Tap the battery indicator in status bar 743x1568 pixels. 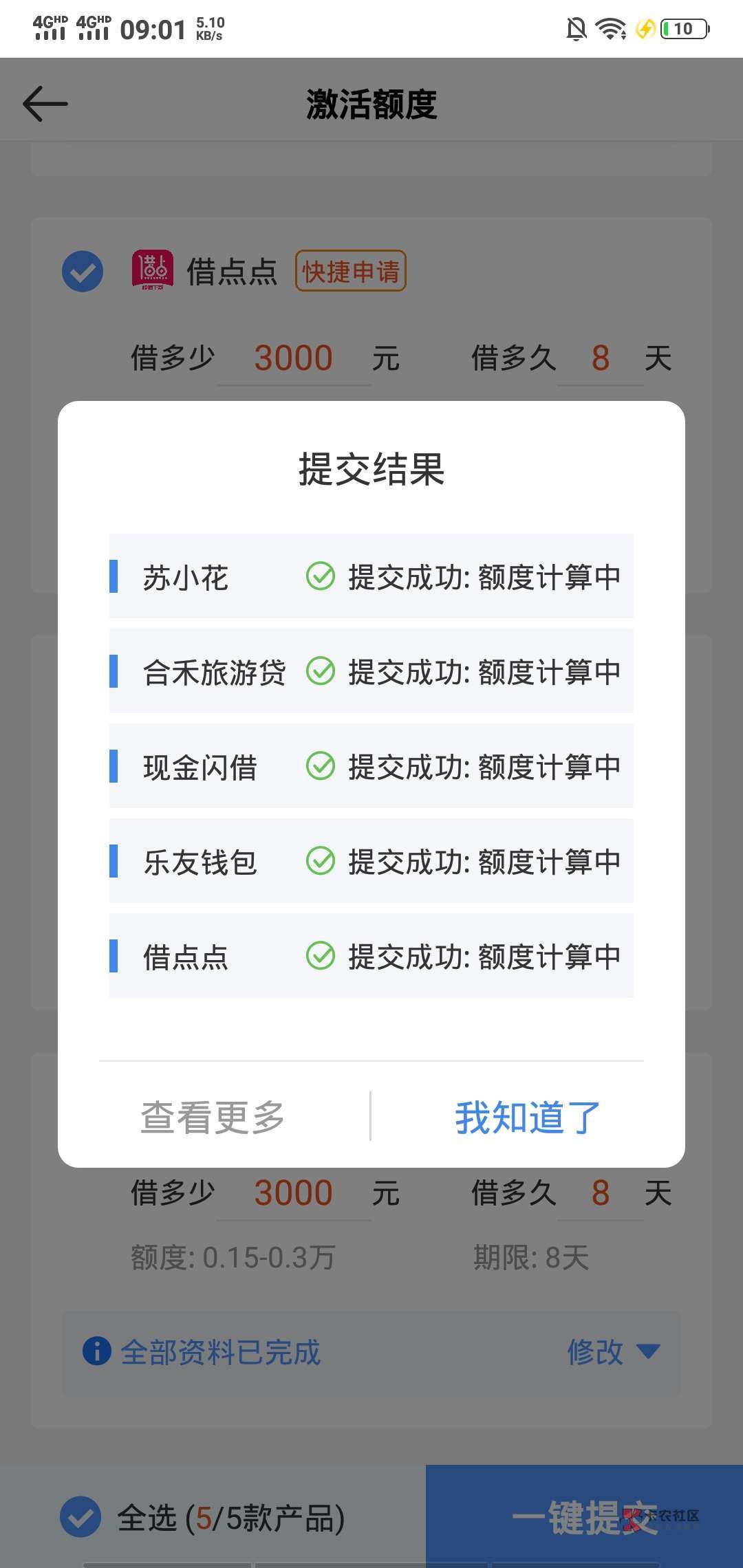(684, 29)
